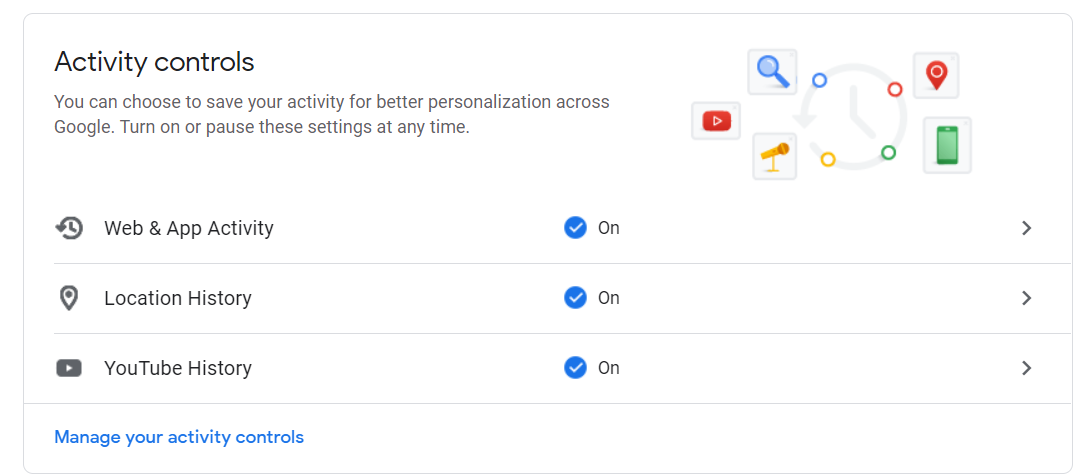This screenshot has width=1082, height=475.
Task: Click the green smartphone illustration icon
Action: tap(947, 145)
